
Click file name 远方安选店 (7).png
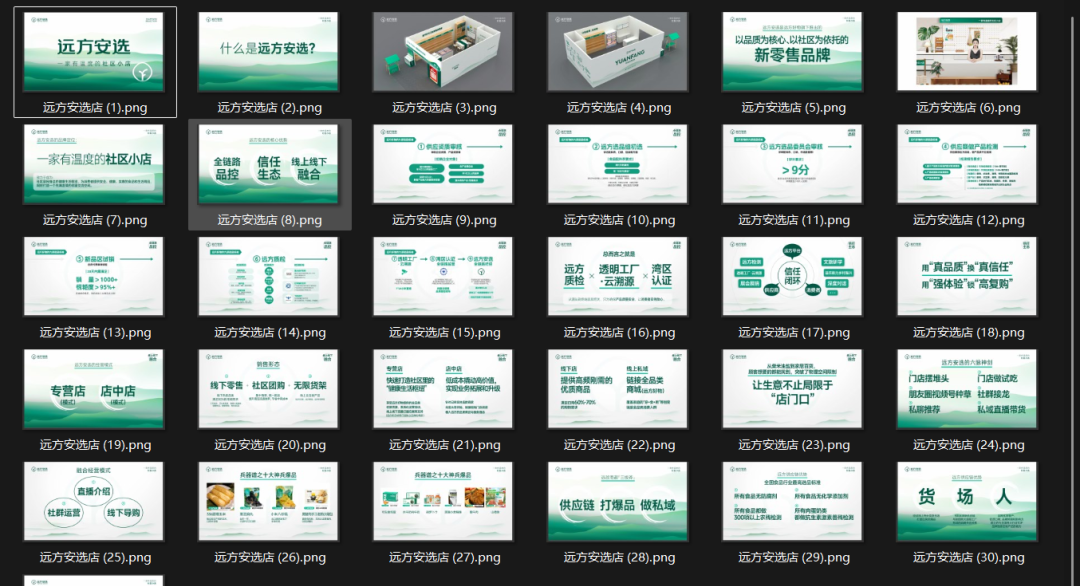point(95,220)
